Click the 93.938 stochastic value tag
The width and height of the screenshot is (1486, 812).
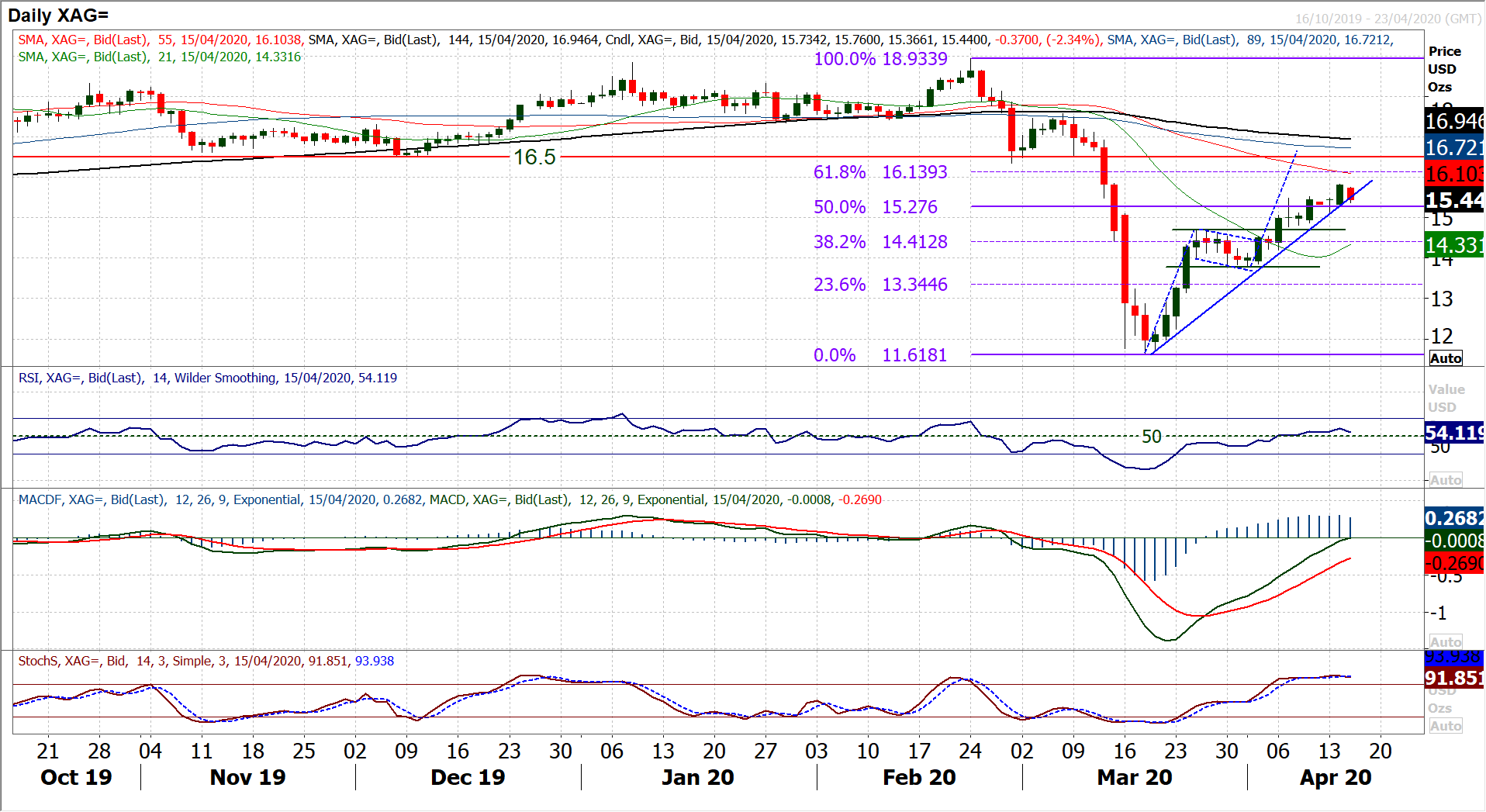click(x=1454, y=657)
